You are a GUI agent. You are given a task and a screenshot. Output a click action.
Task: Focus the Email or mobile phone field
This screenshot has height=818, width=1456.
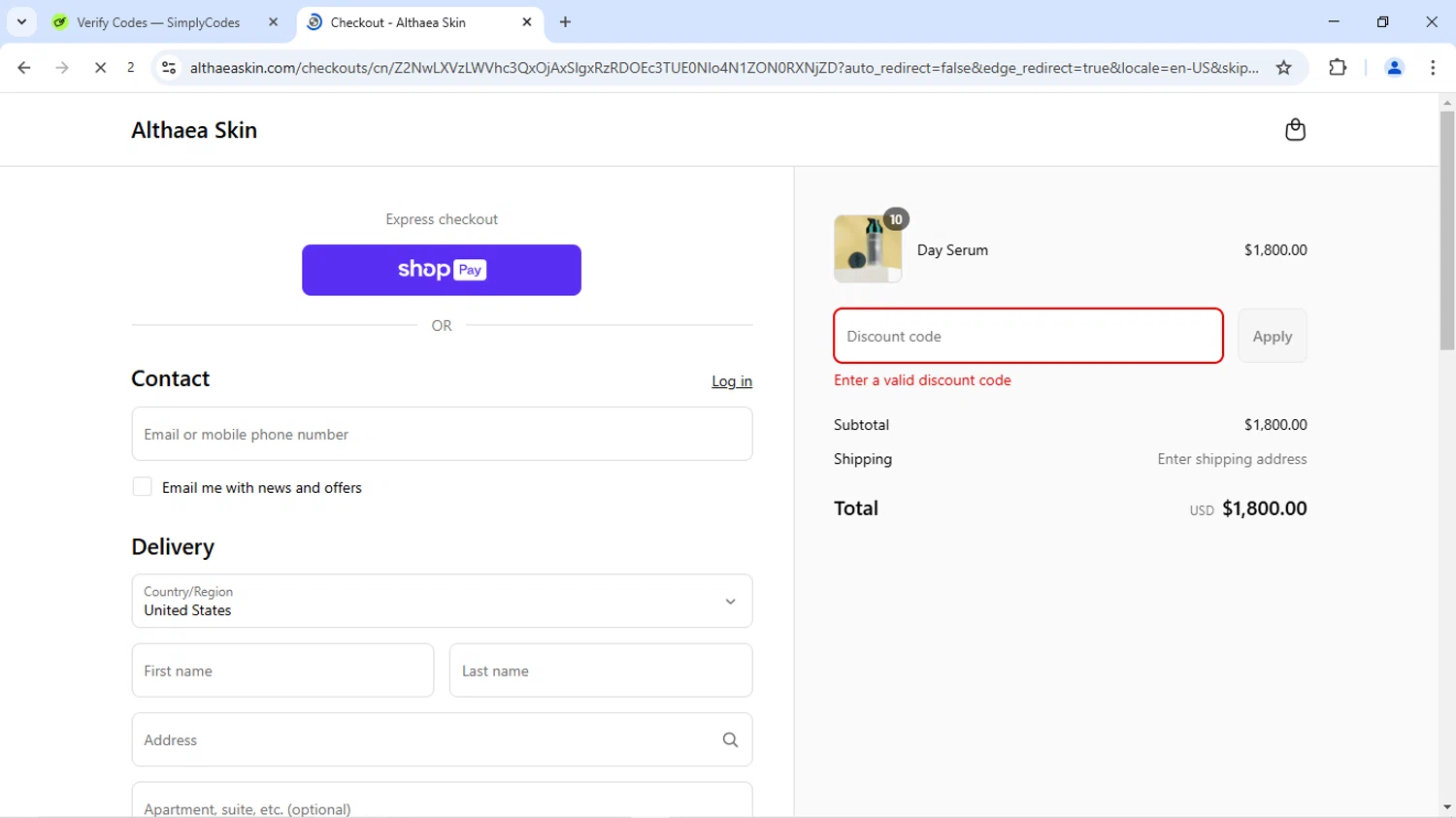[x=442, y=434]
